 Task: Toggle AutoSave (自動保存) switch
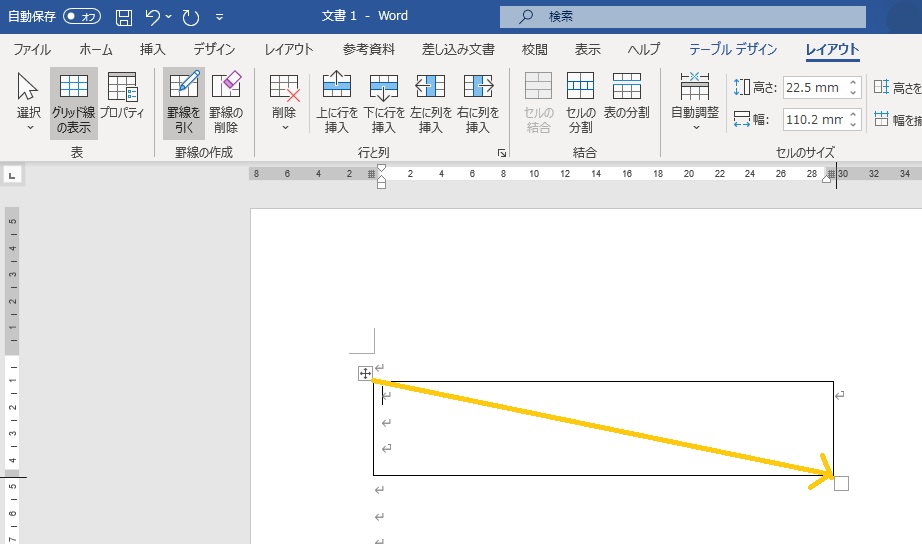click(x=84, y=17)
